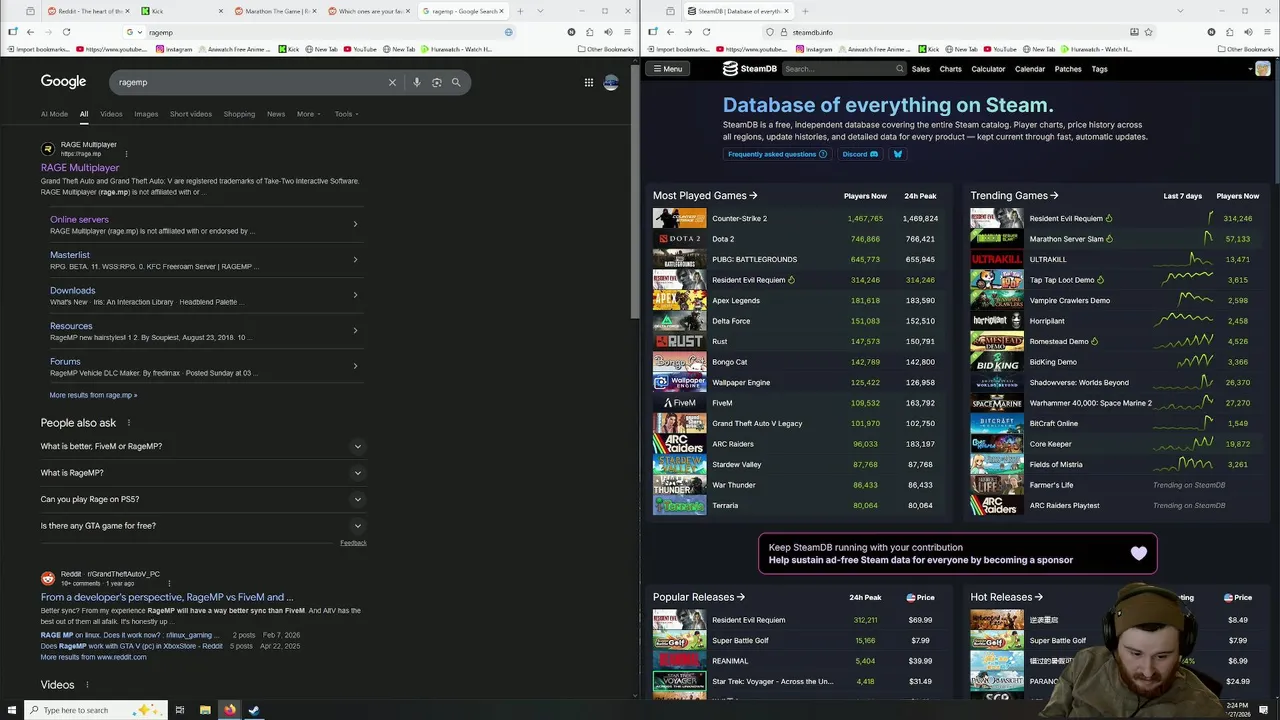The image size is (1280, 720).
Task: Open the Trending Games heading link
Action: pyautogui.click(x=1014, y=196)
